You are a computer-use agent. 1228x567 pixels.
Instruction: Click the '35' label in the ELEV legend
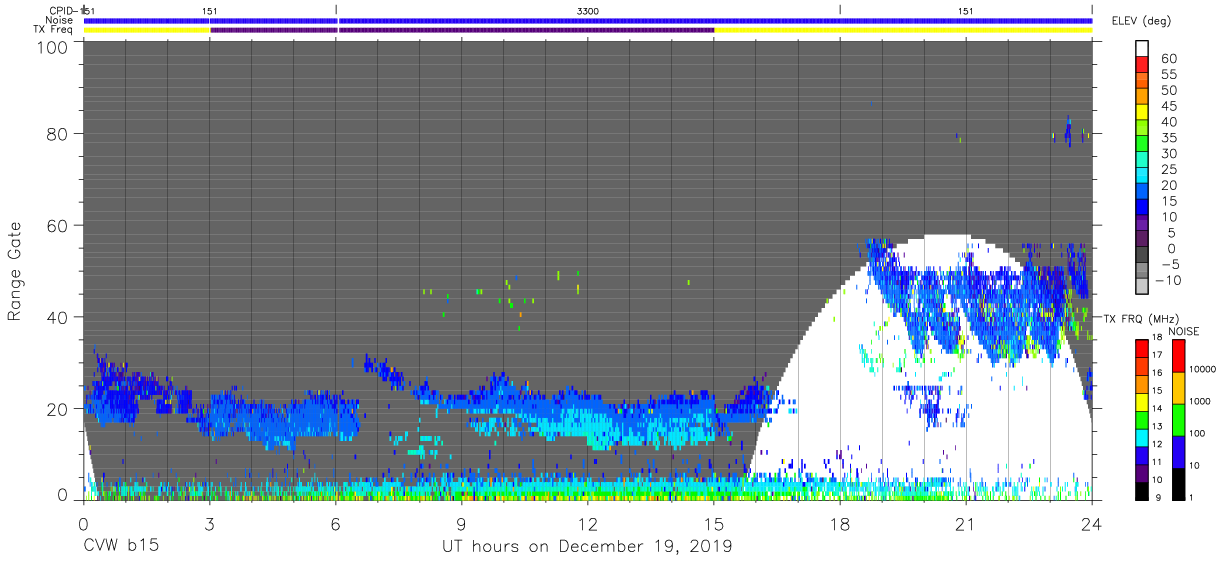tap(1167, 138)
